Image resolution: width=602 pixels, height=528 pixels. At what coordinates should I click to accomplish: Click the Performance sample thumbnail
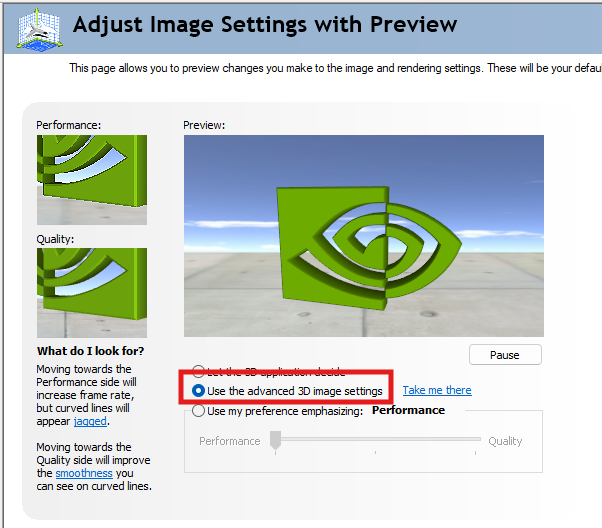pyautogui.click(x=92, y=180)
